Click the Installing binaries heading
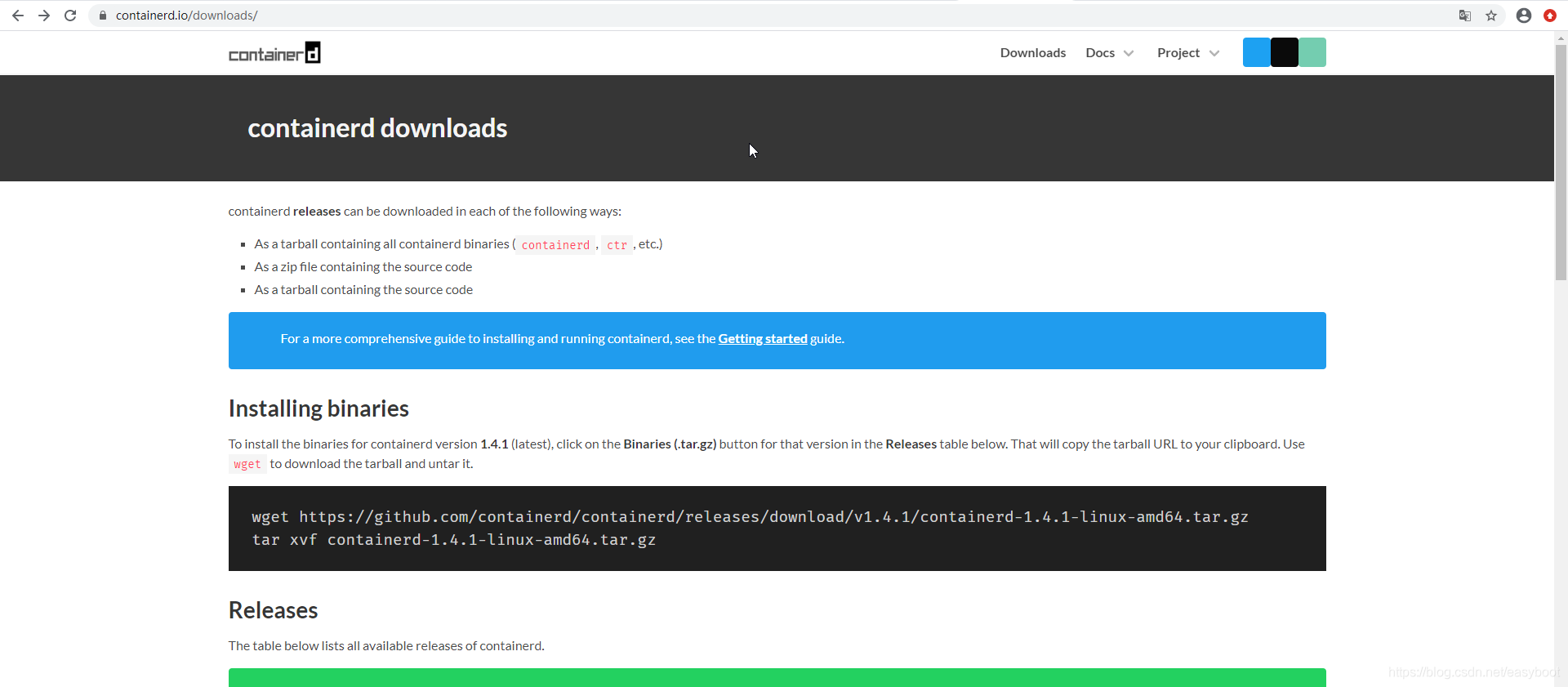 click(318, 408)
